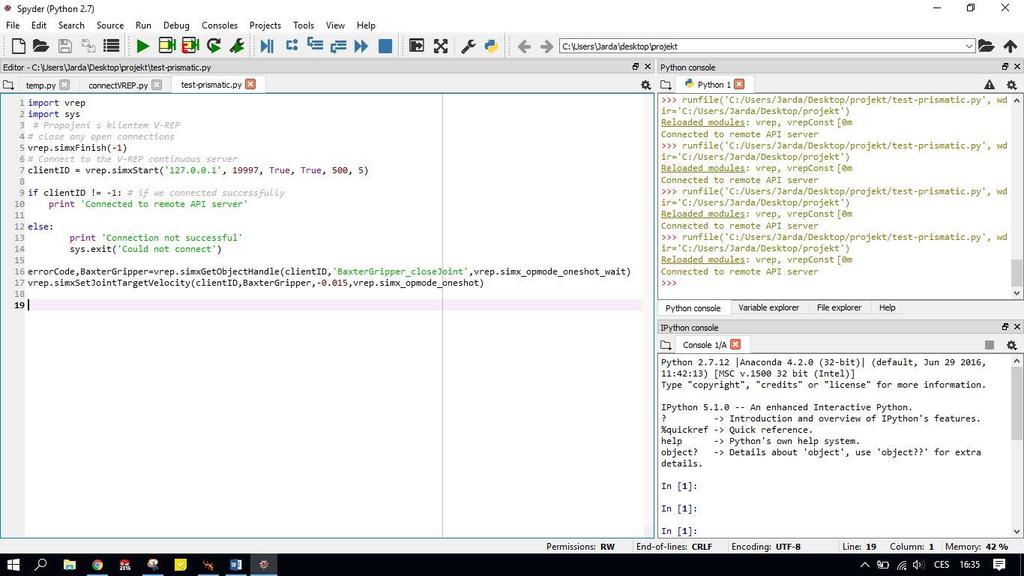Screen dimensions: 1024x576
Task: Click Python console vertical scrollbar thumb
Action: 1016,272
